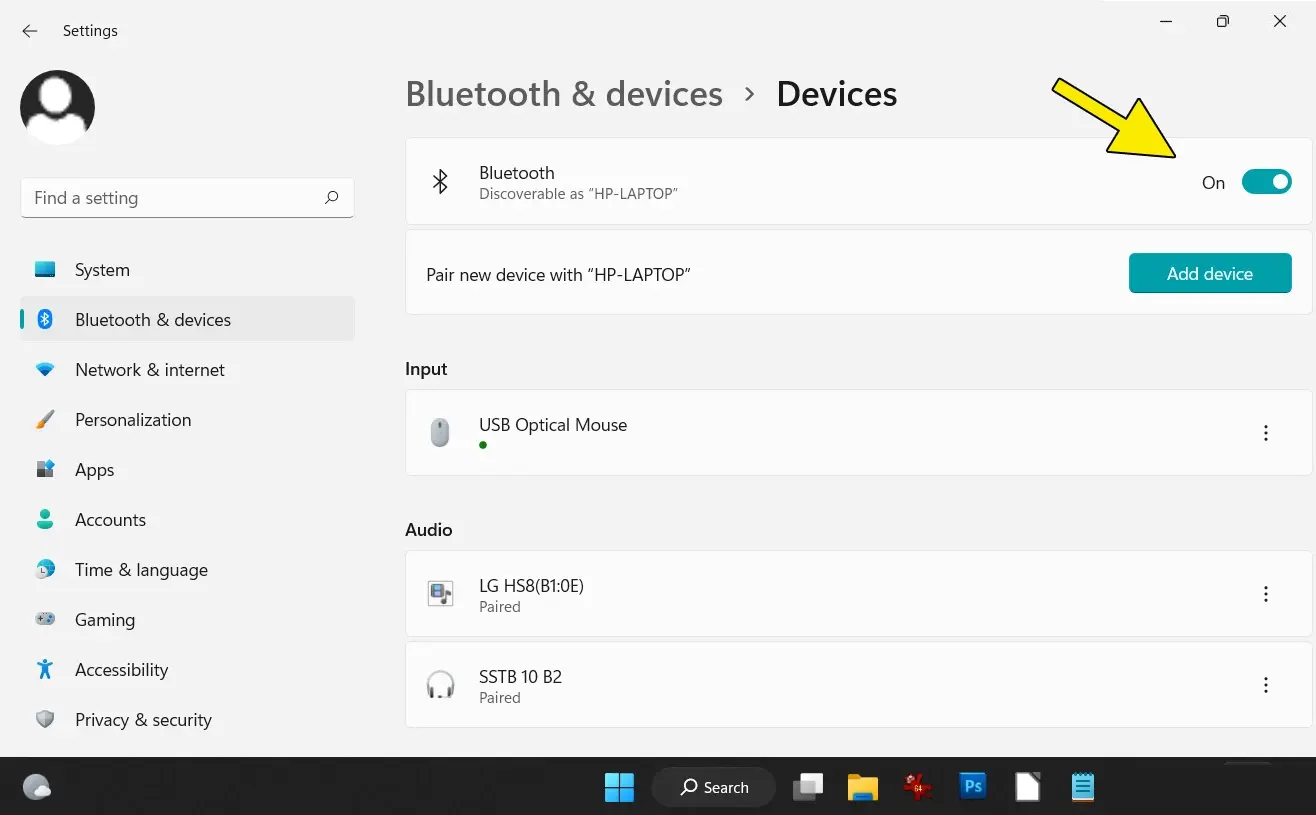The image size is (1316, 815).
Task: Select Apps from the sidebar
Action: [x=94, y=469]
